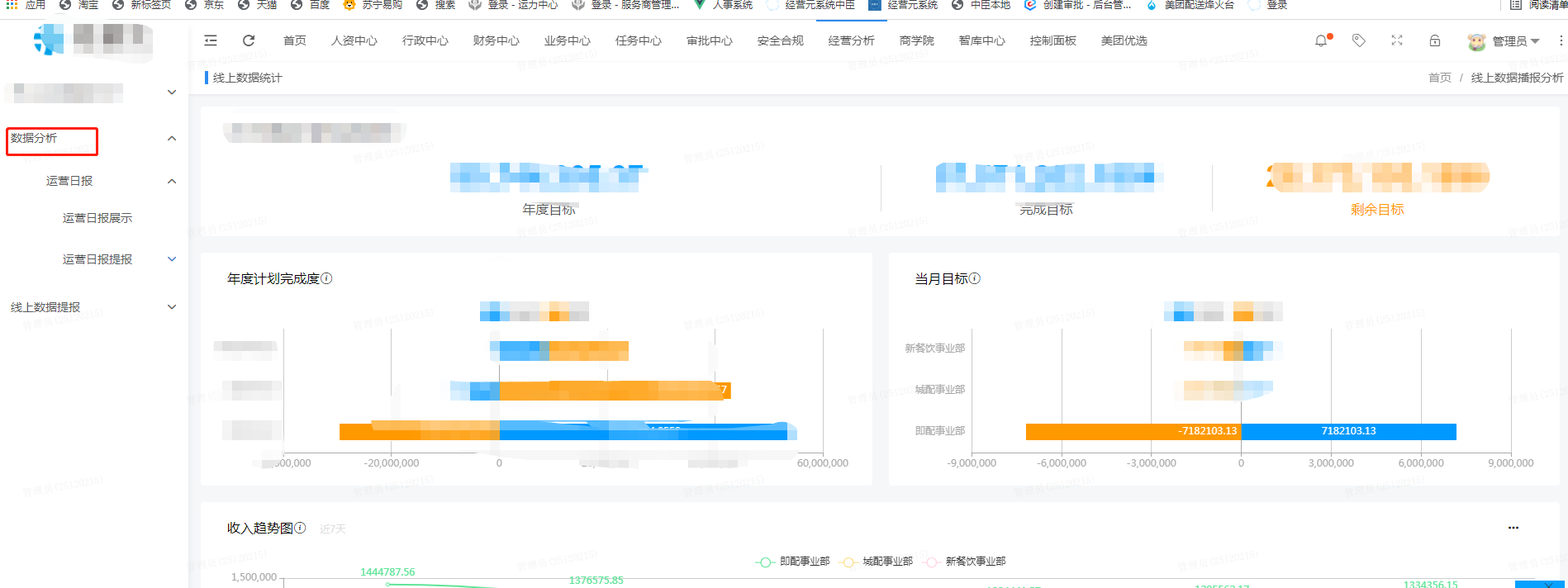Click 线上数据播报分析 breadcrumb
Viewport: 1568px width, 588px height.
pos(1518,78)
